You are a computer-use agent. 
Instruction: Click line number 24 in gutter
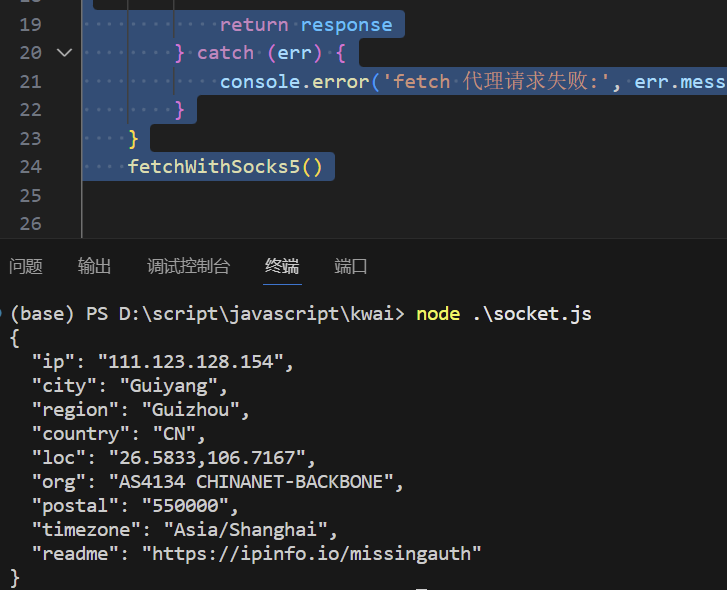pyautogui.click(x=30, y=167)
